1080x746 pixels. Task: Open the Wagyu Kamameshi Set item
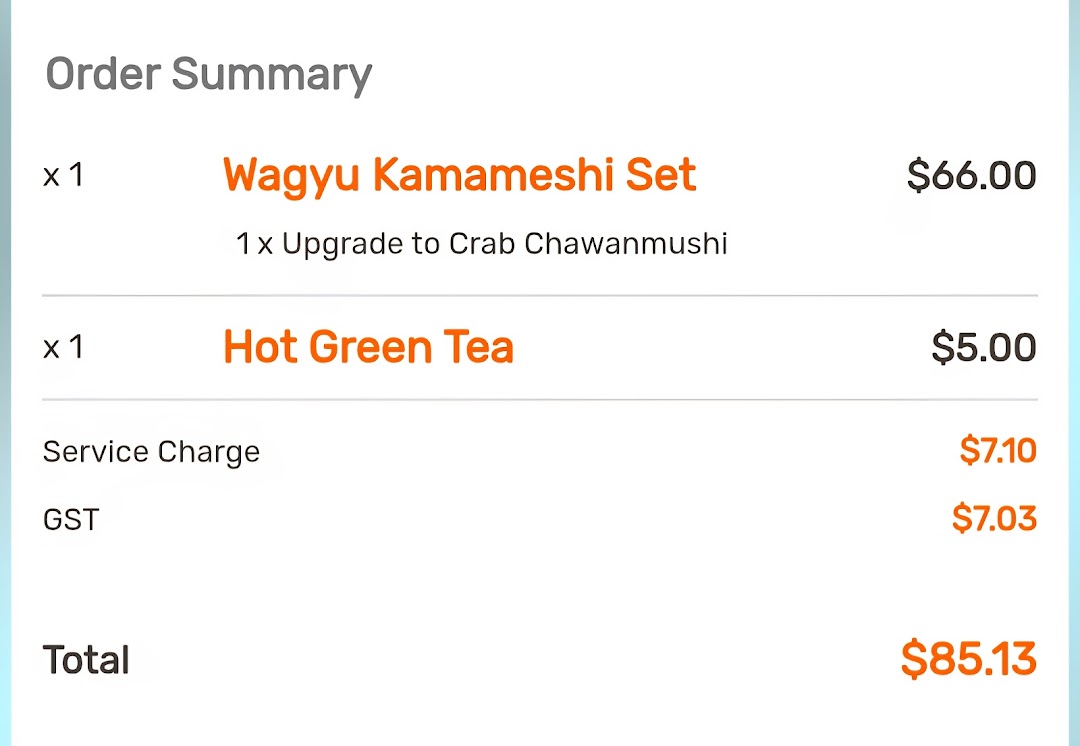tap(459, 176)
